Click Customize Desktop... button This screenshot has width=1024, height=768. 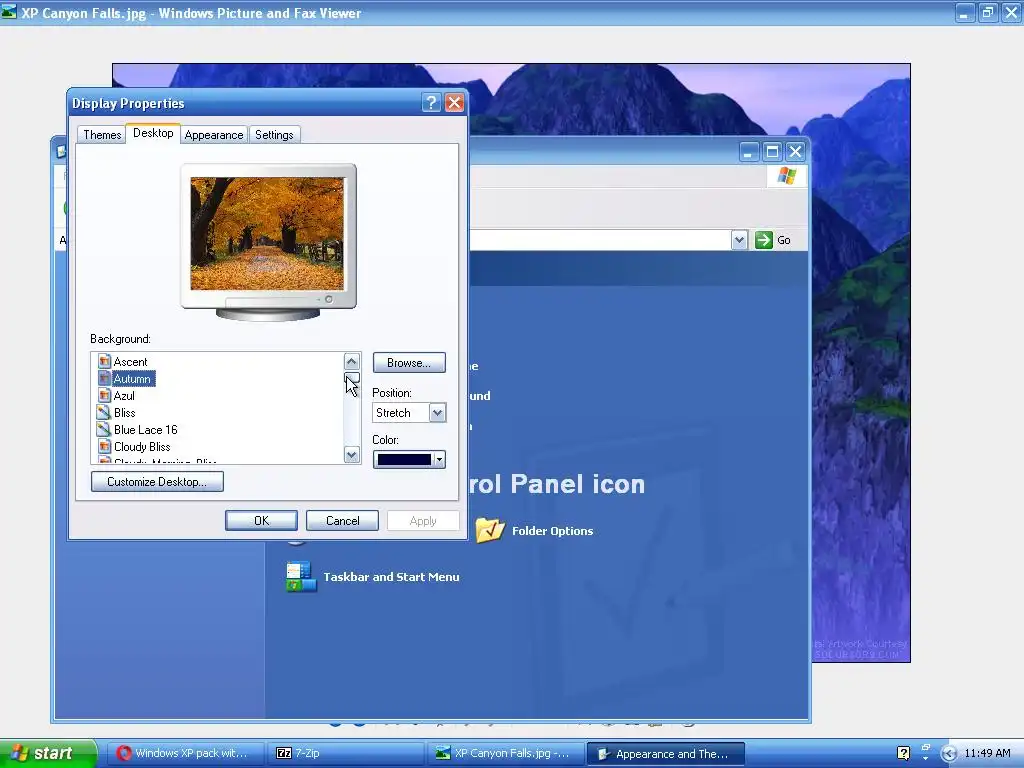(x=157, y=482)
